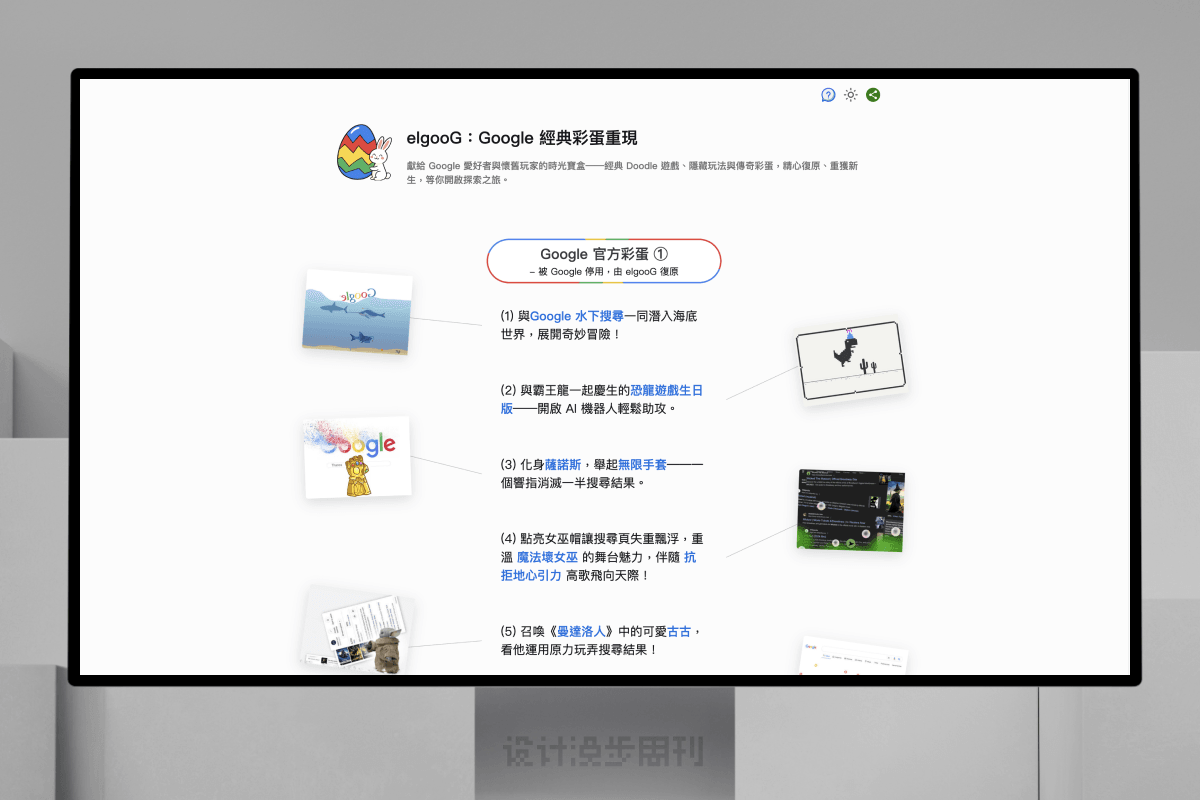This screenshot has height=800, width=1200.
Task: Open the partially visible Google search thumbnail
Action: [x=853, y=656]
